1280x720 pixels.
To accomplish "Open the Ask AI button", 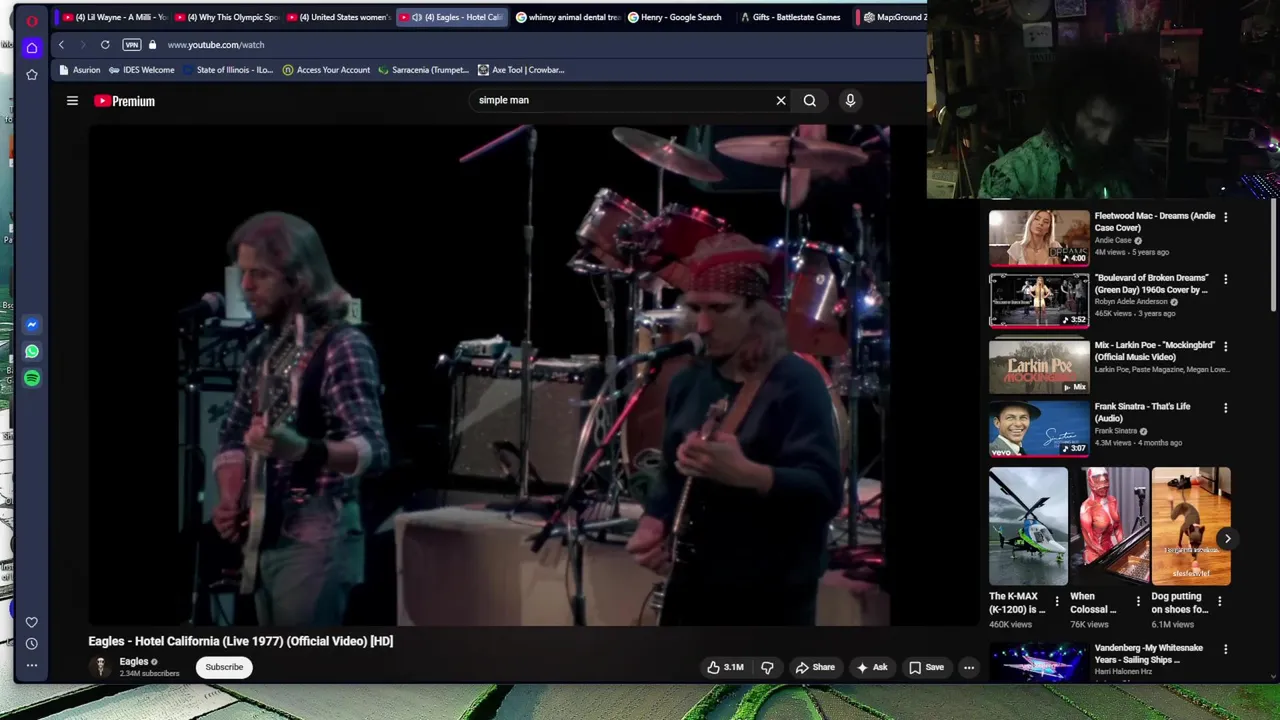I will coord(872,667).
